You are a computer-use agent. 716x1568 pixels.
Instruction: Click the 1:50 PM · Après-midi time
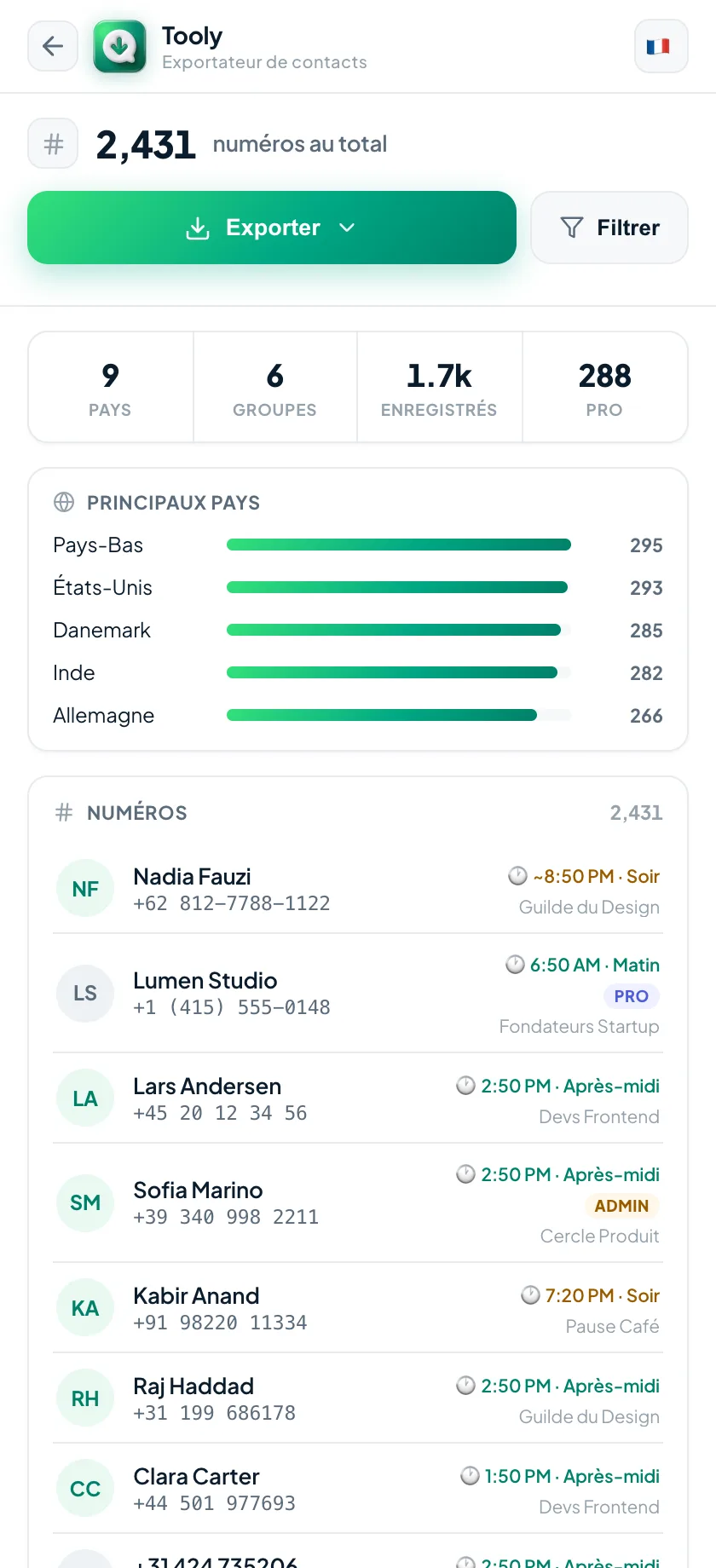tap(572, 1476)
